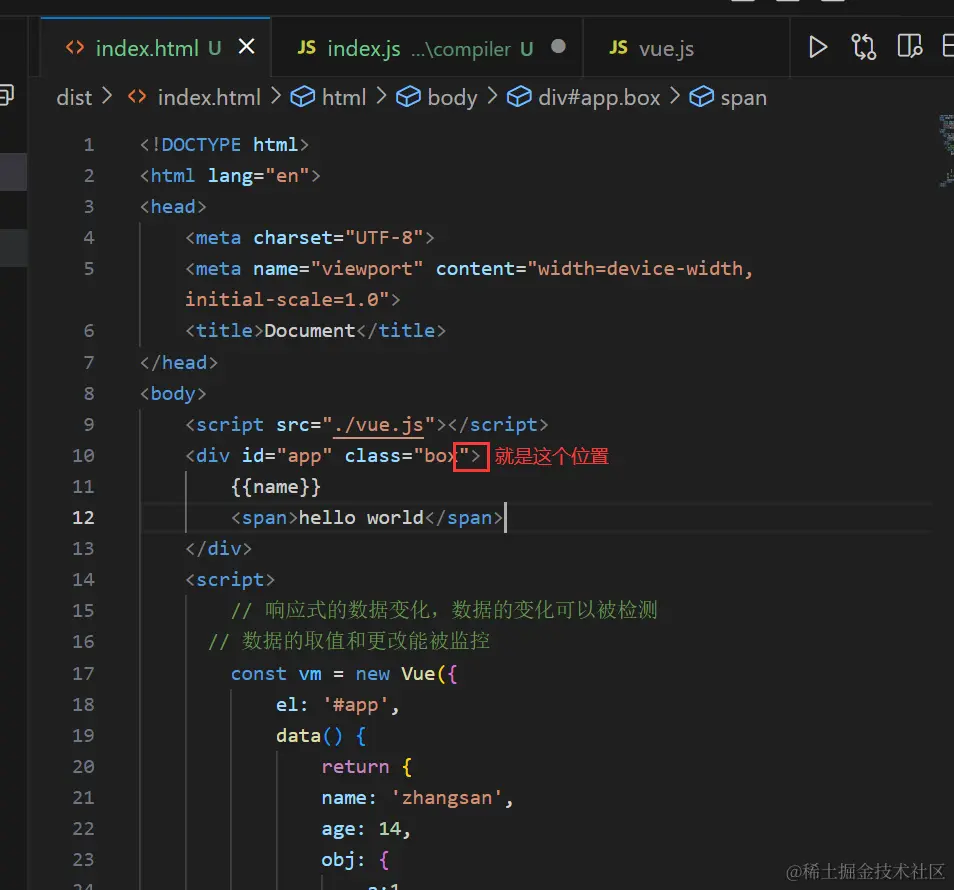Select body element in the breadcrumb
The height and width of the screenshot is (890, 954).
[452, 98]
